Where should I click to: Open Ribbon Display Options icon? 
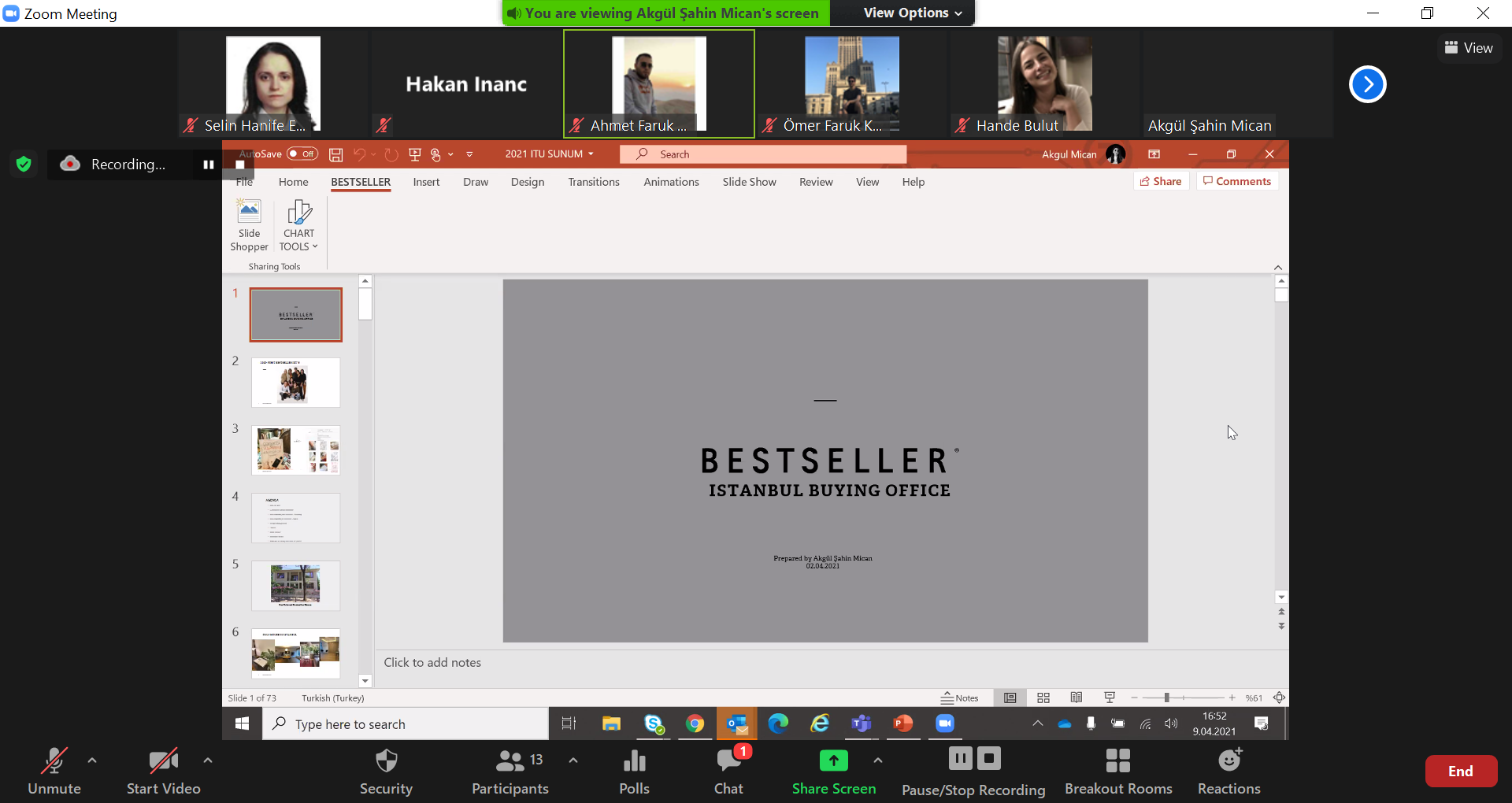click(1154, 154)
